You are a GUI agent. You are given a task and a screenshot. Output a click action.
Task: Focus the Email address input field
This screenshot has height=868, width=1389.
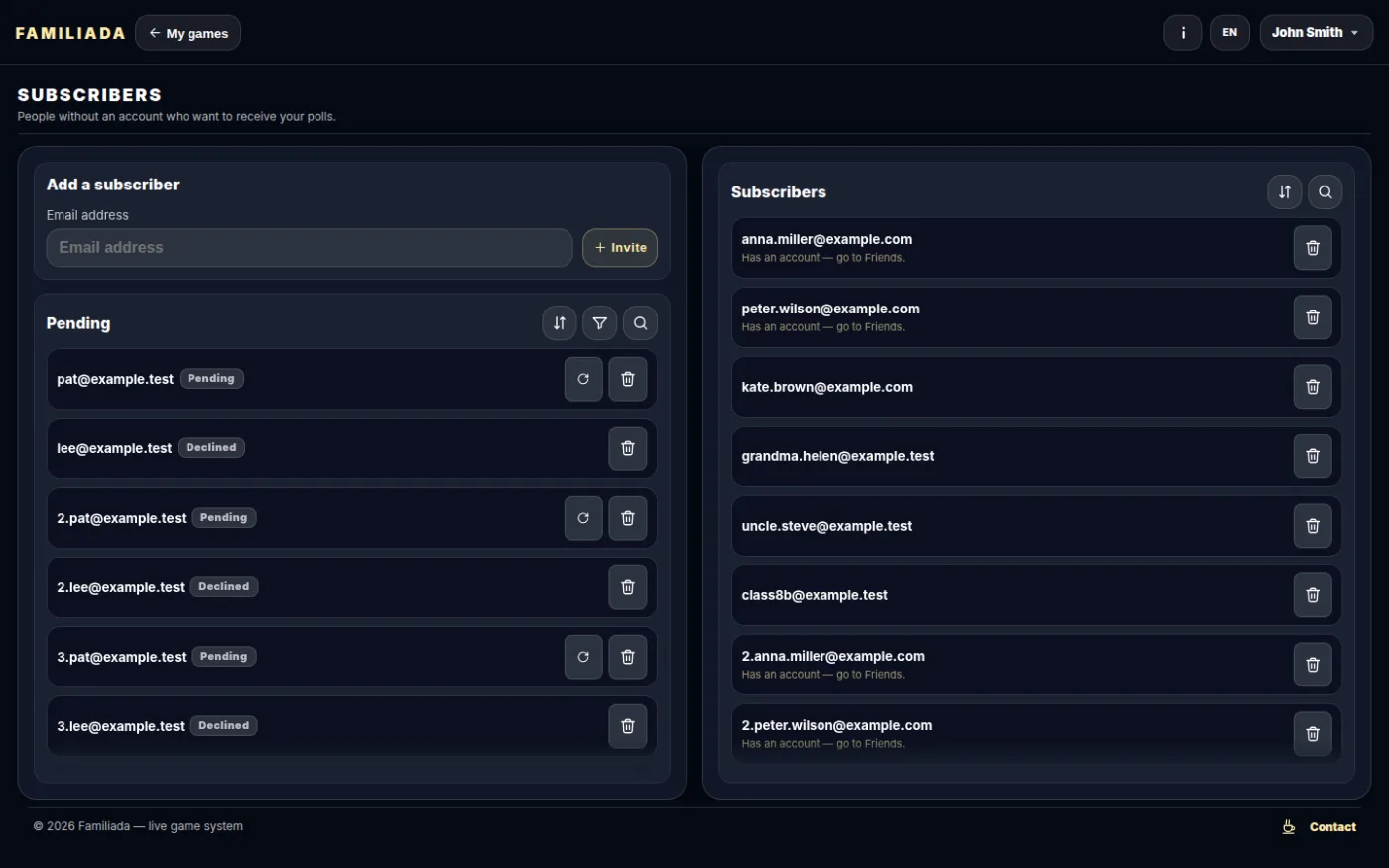click(x=310, y=248)
